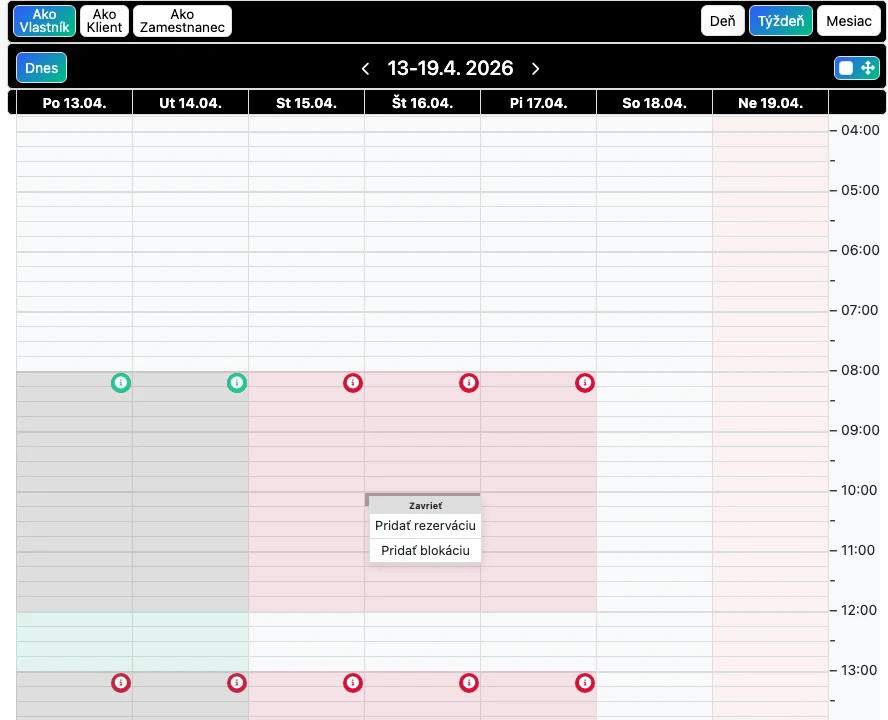Jump to today with Dnes button

coord(41,68)
